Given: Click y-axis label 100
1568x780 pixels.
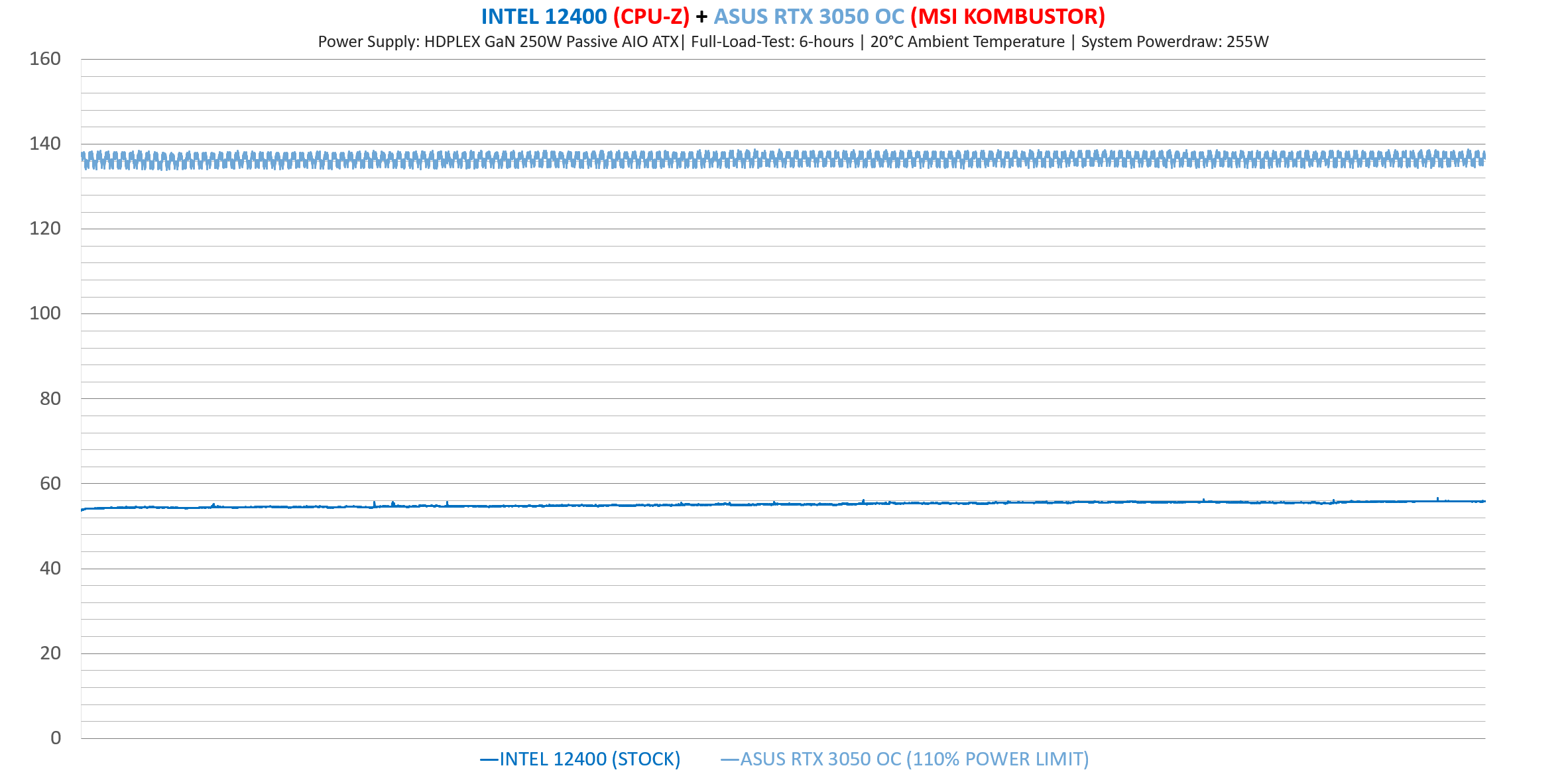Looking at the screenshot, I should coord(45,313).
